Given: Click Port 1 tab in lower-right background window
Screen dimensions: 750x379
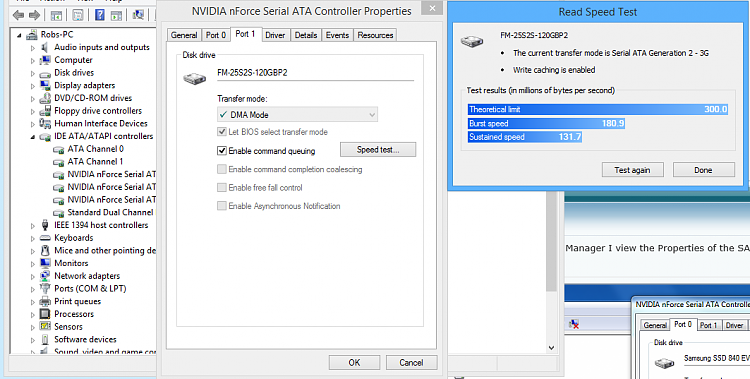Looking at the screenshot, I should tap(709, 325).
